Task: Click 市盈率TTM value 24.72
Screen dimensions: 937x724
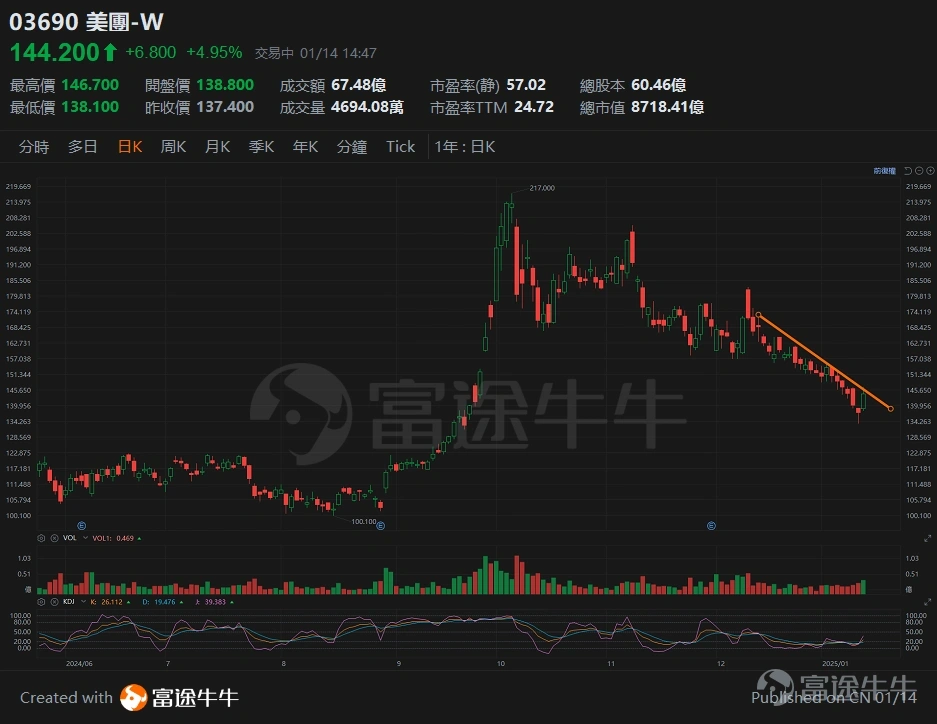Action: (x=534, y=107)
